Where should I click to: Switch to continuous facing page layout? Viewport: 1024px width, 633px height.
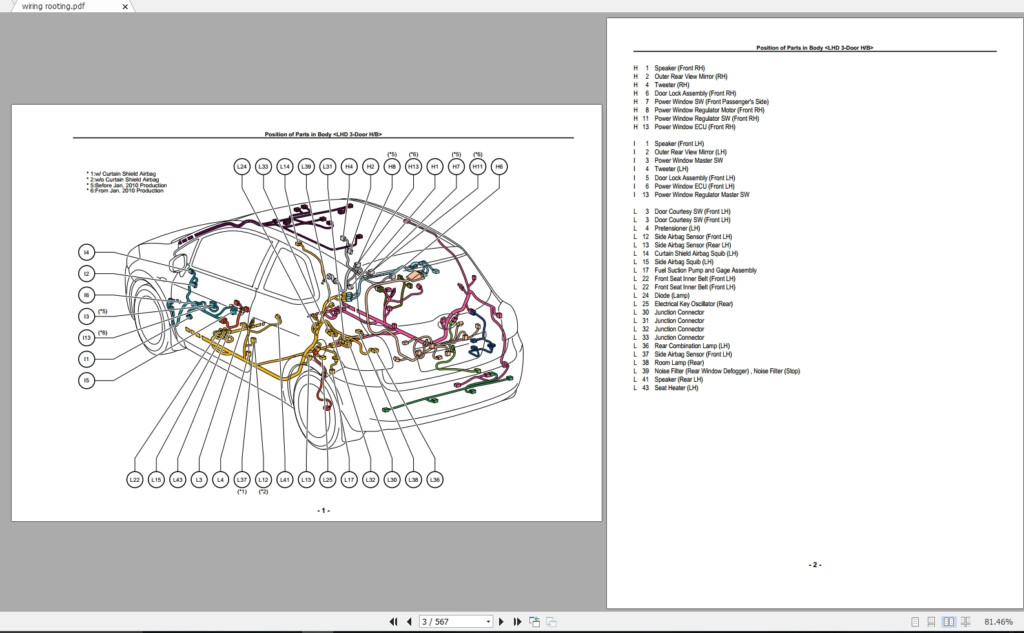965,622
